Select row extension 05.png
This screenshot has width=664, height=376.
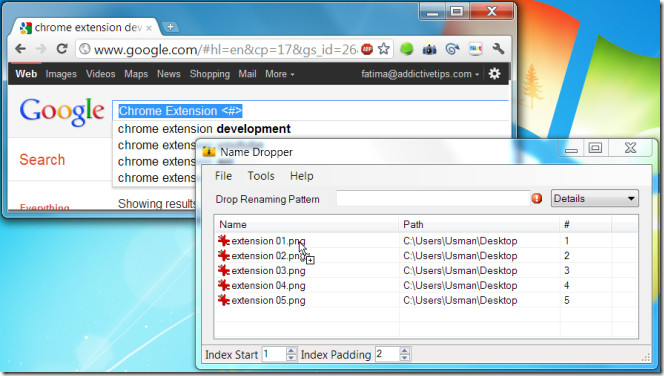(x=426, y=300)
